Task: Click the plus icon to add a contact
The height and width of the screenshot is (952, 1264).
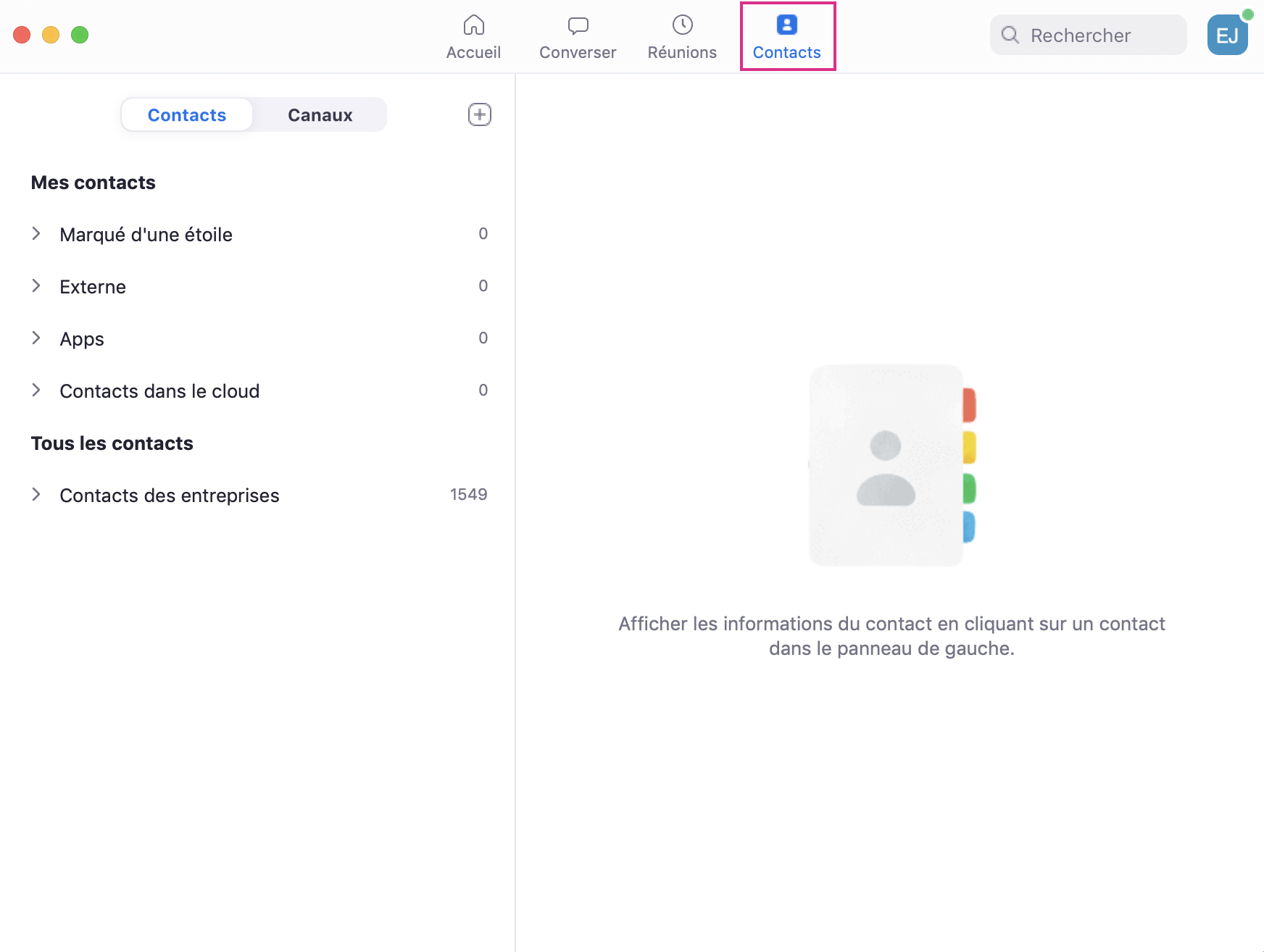Action: pyautogui.click(x=479, y=114)
